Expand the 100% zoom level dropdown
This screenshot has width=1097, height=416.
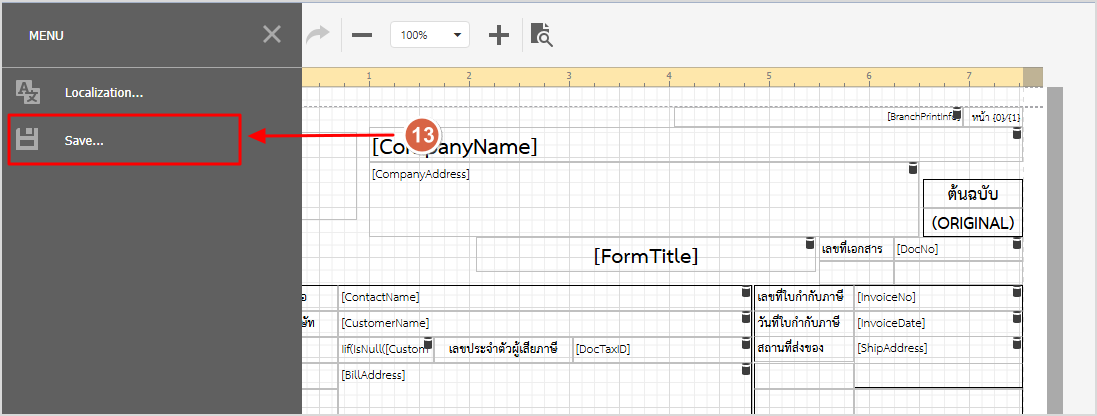[459, 35]
